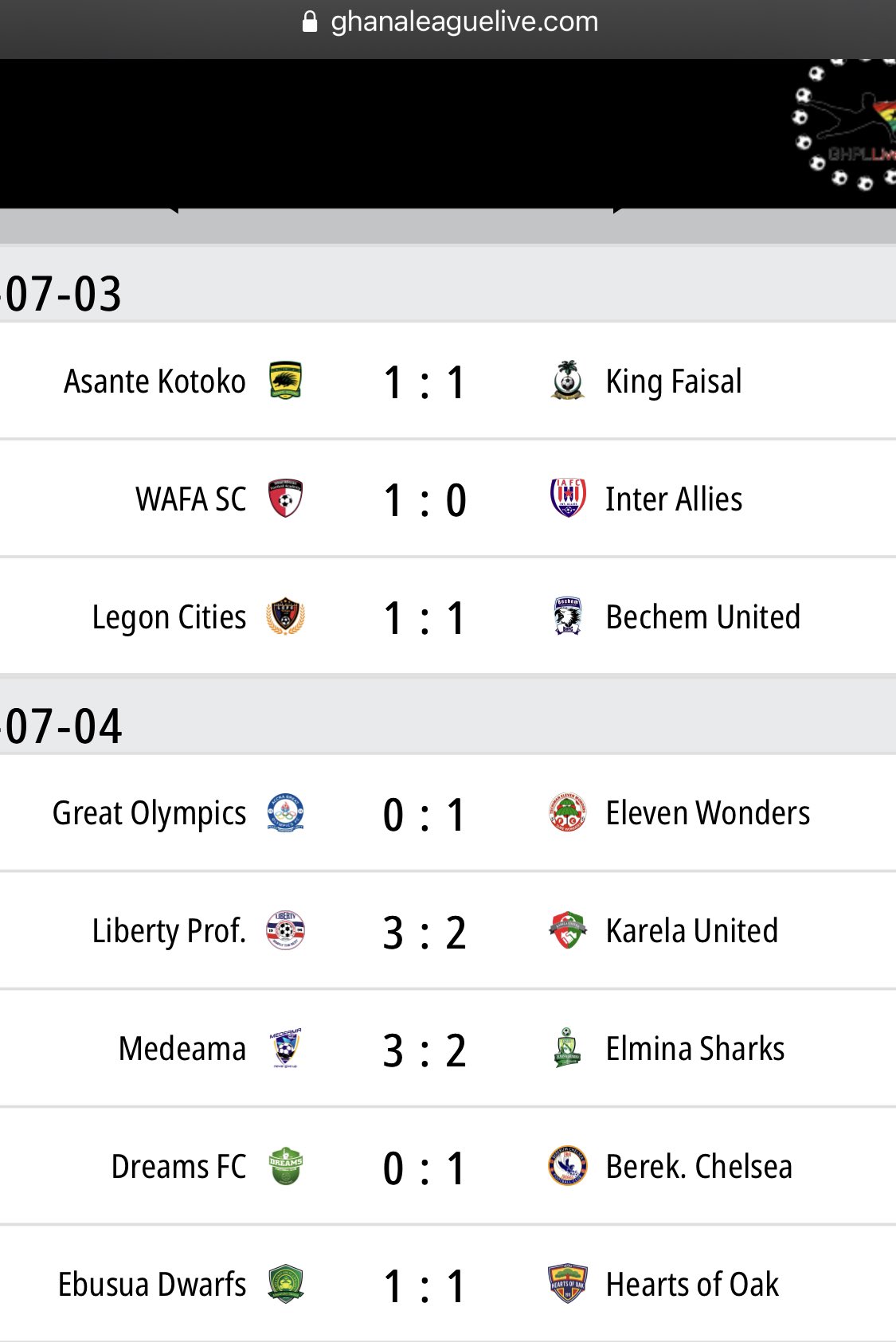The image size is (896, 1342).
Task: Open the Ebusua Dwarfs team link
Action: (x=152, y=1285)
